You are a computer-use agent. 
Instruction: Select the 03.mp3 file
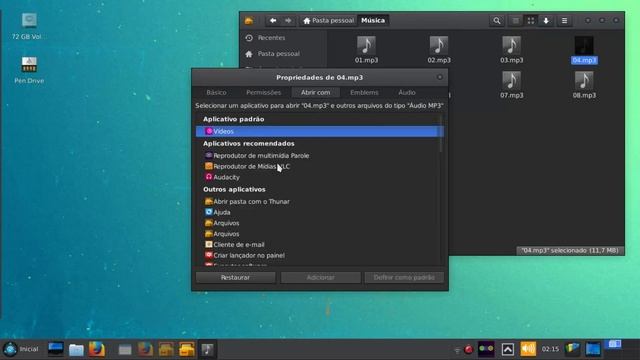511,49
